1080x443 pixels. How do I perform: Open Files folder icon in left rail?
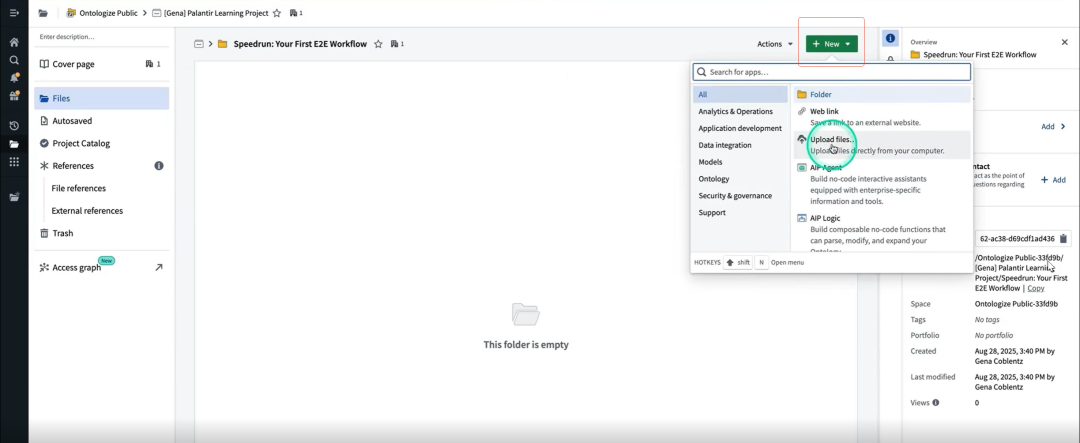click(x=14, y=144)
